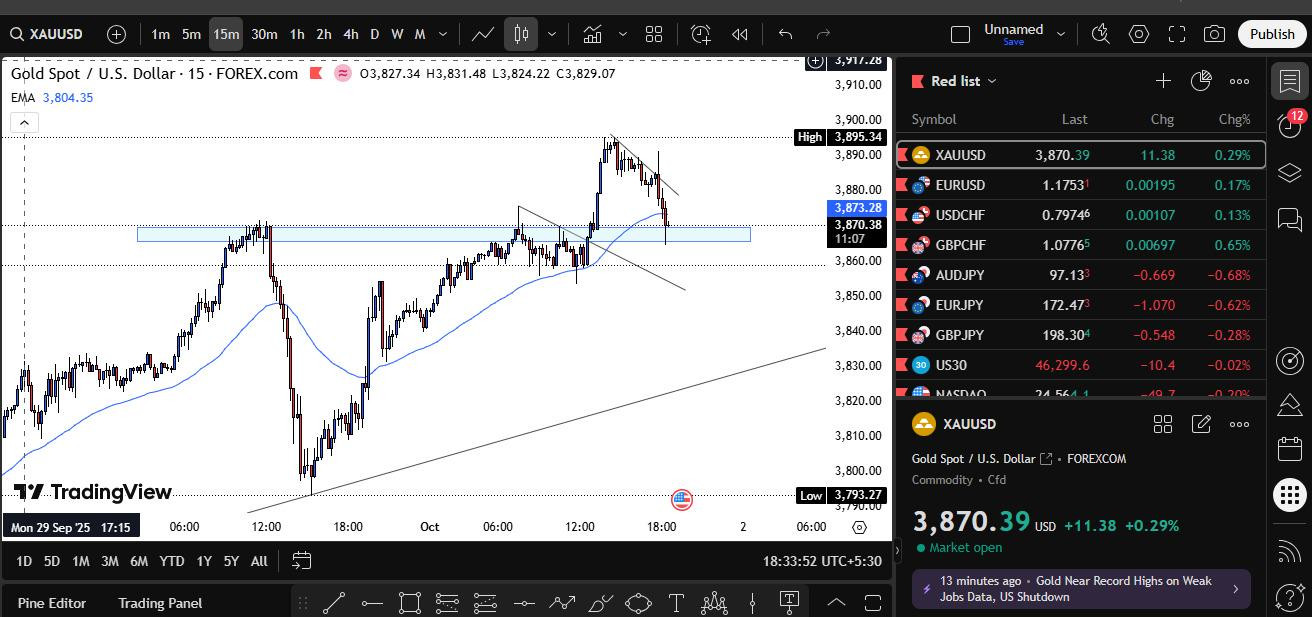Select the 1m timeframe
Screen dimensions: 1312x617
(160, 34)
